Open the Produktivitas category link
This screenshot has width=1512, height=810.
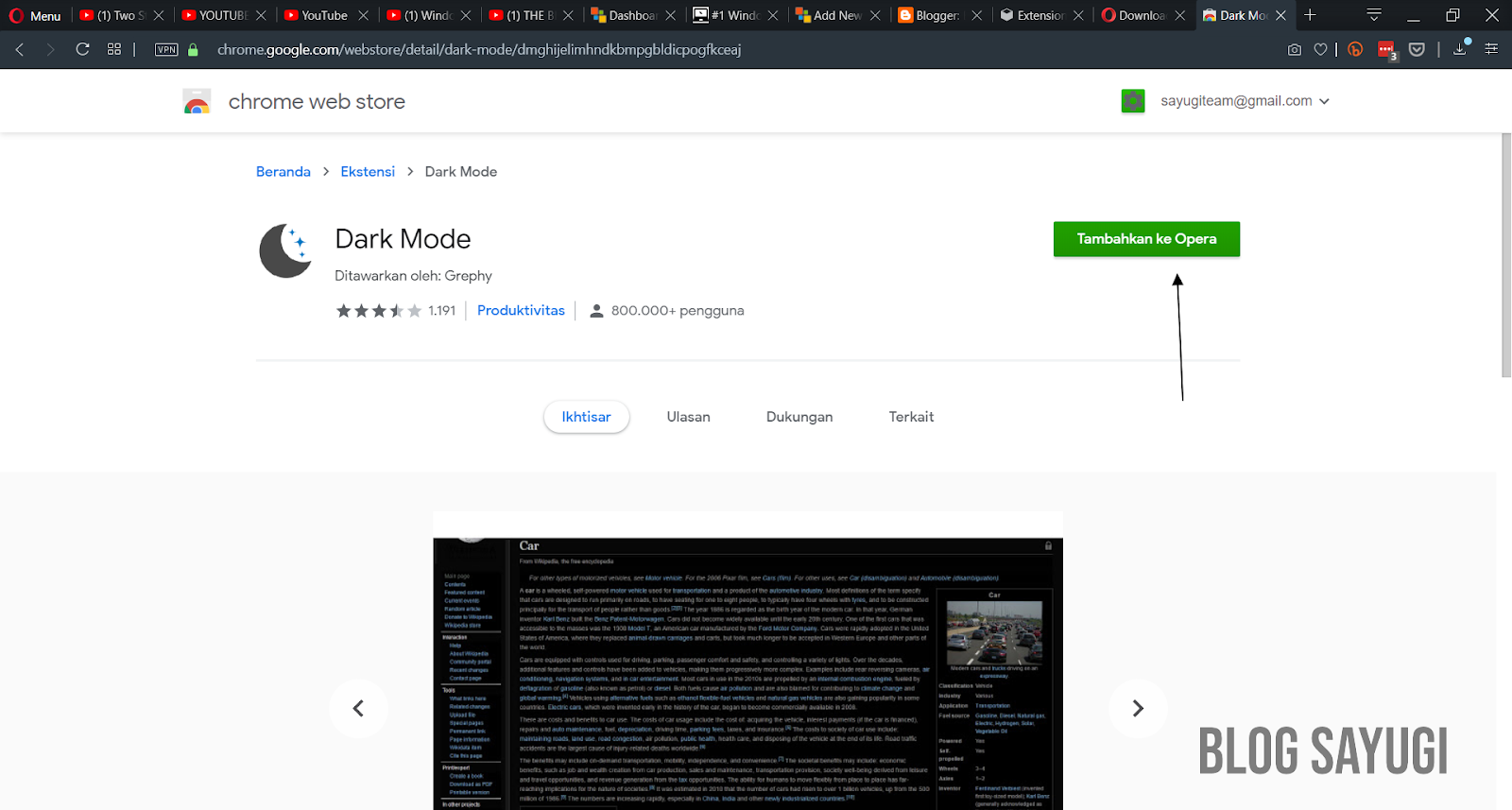521,311
